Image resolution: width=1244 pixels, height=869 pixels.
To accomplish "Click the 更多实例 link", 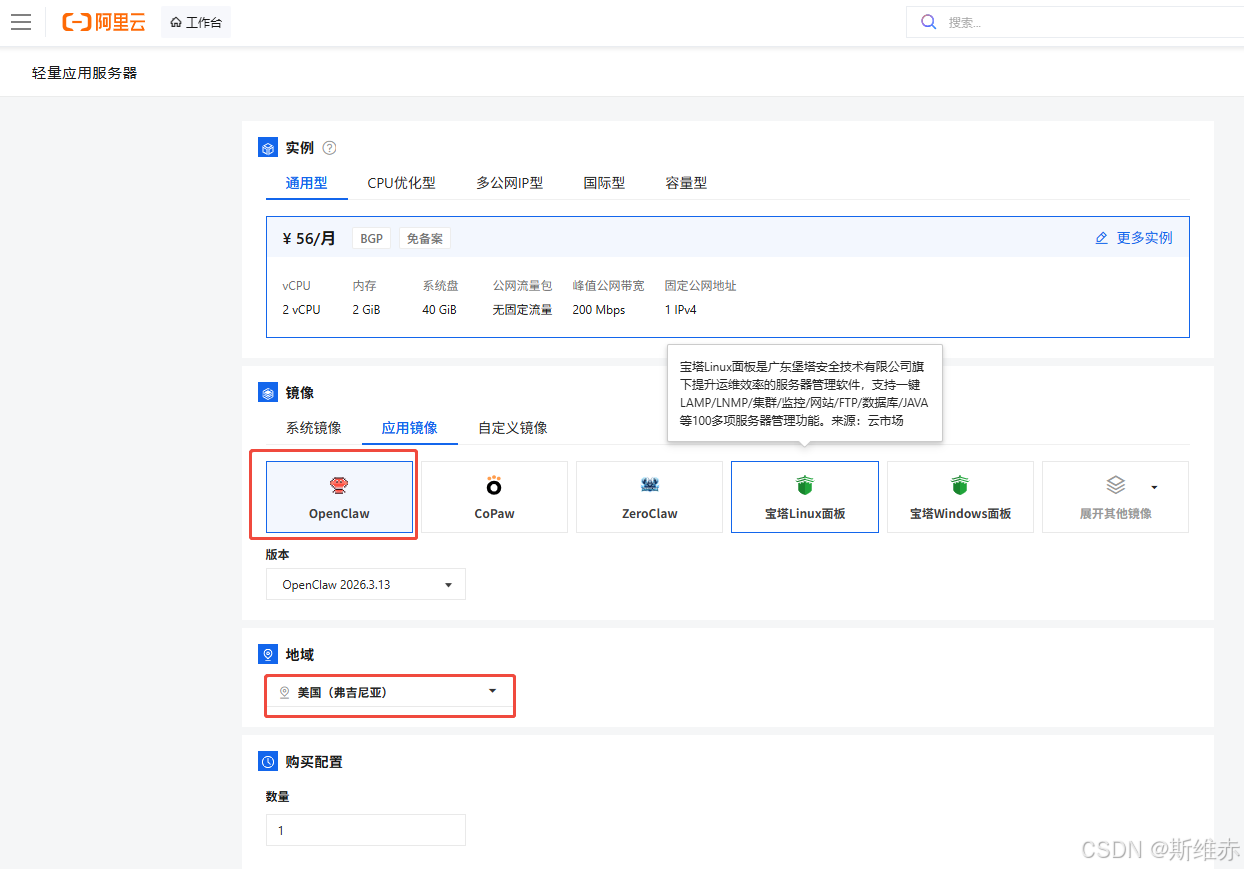I will (x=1144, y=238).
